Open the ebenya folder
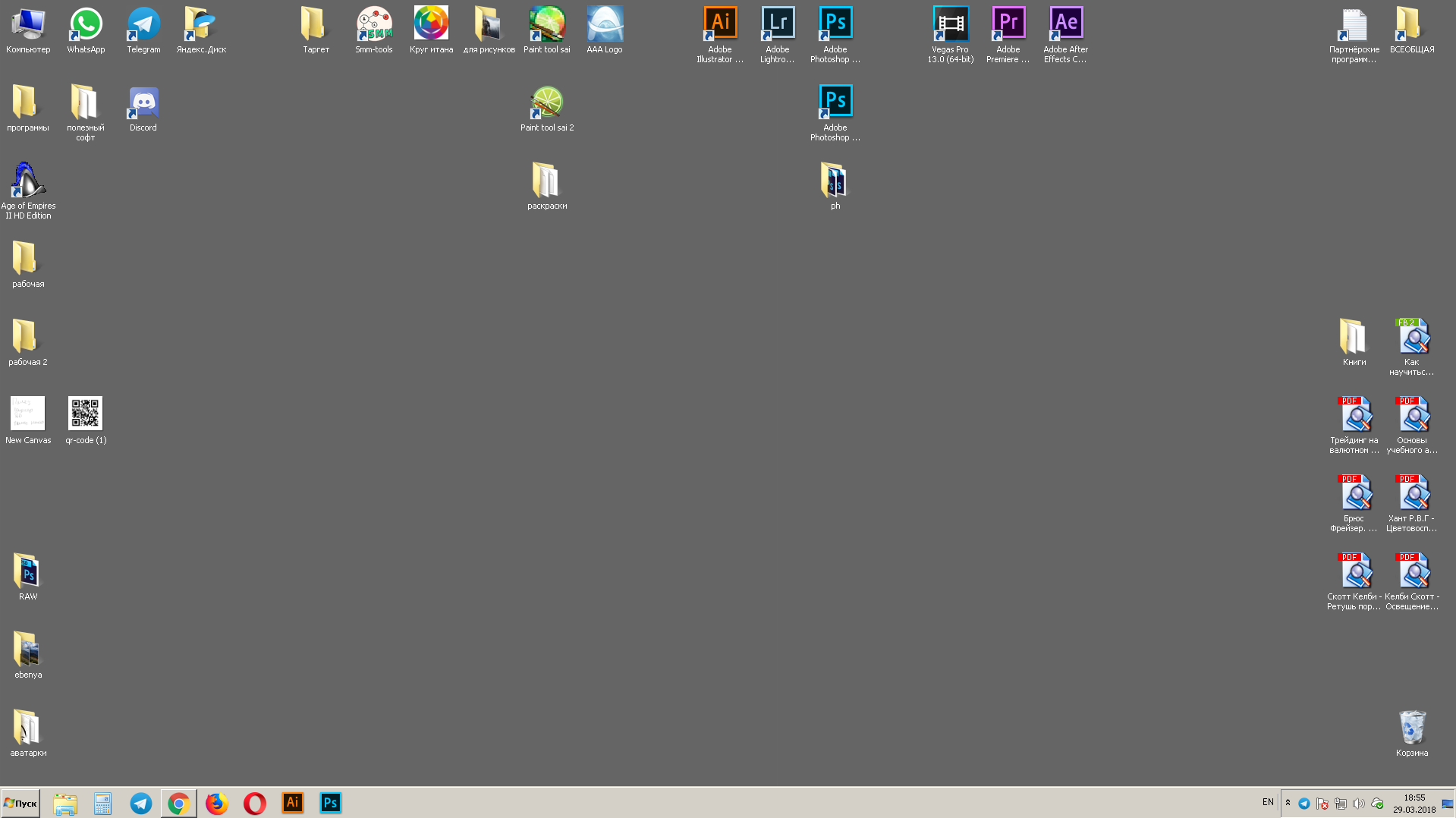Screen dimensions: 1456x818 pyautogui.click(x=28, y=656)
